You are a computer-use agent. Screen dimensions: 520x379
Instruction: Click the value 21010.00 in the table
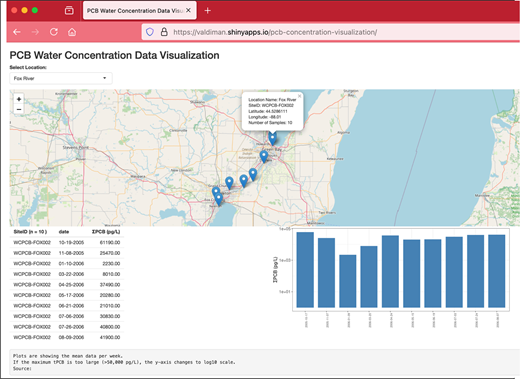point(110,306)
